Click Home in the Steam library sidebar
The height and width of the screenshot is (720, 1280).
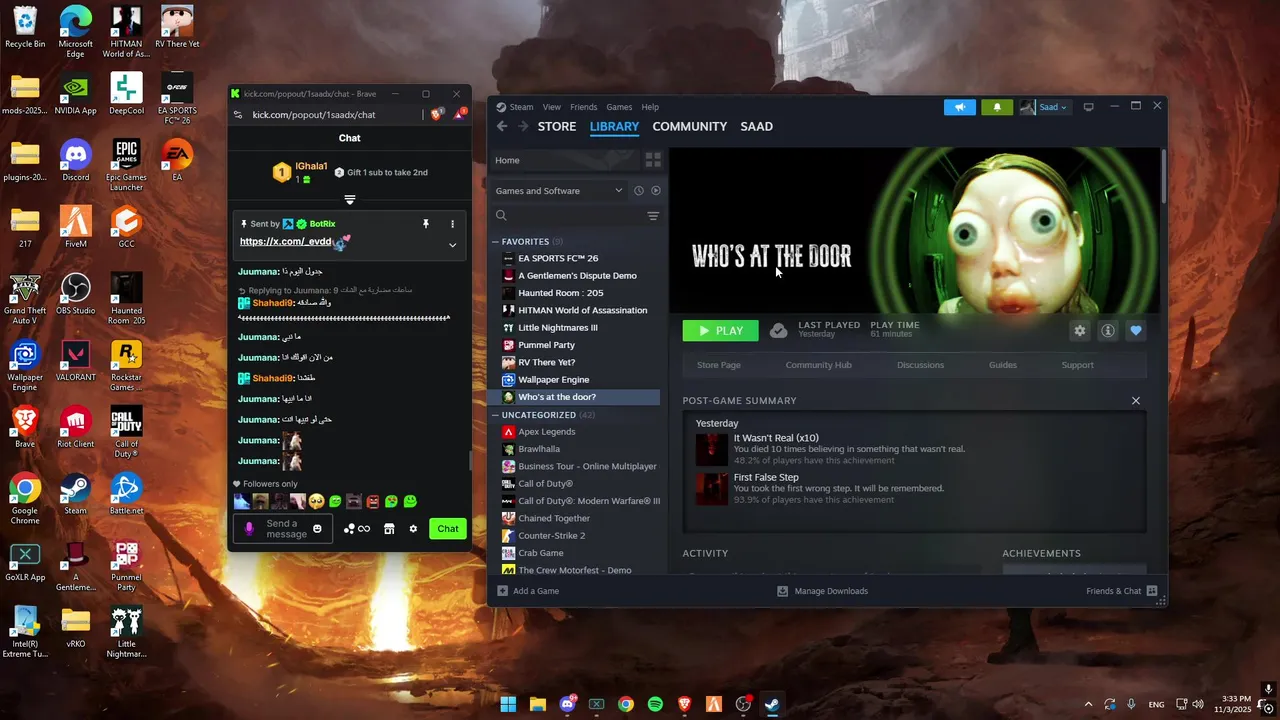coord(564,160)
